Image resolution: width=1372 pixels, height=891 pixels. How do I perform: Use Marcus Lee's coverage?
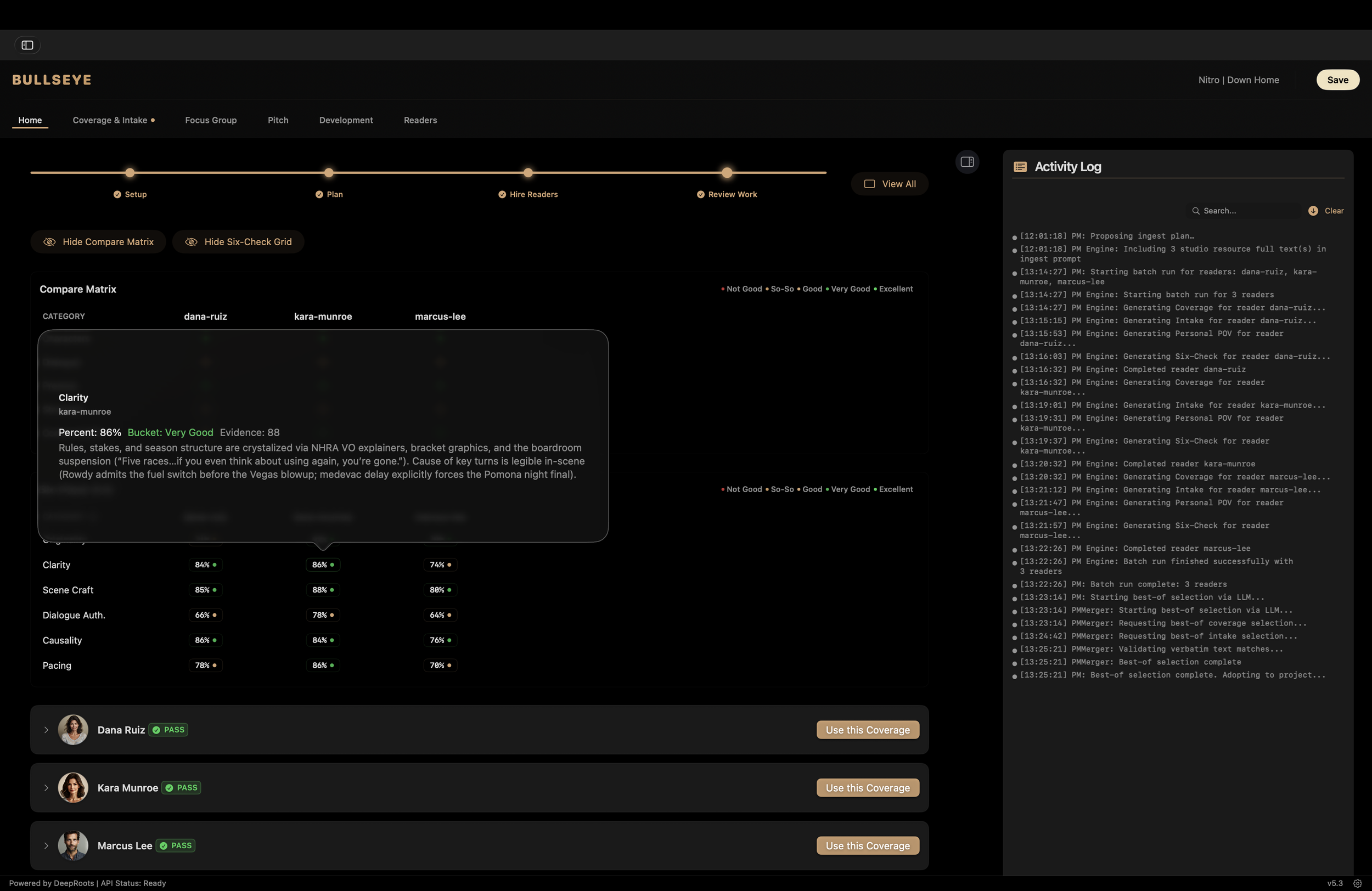click(868, 845)
